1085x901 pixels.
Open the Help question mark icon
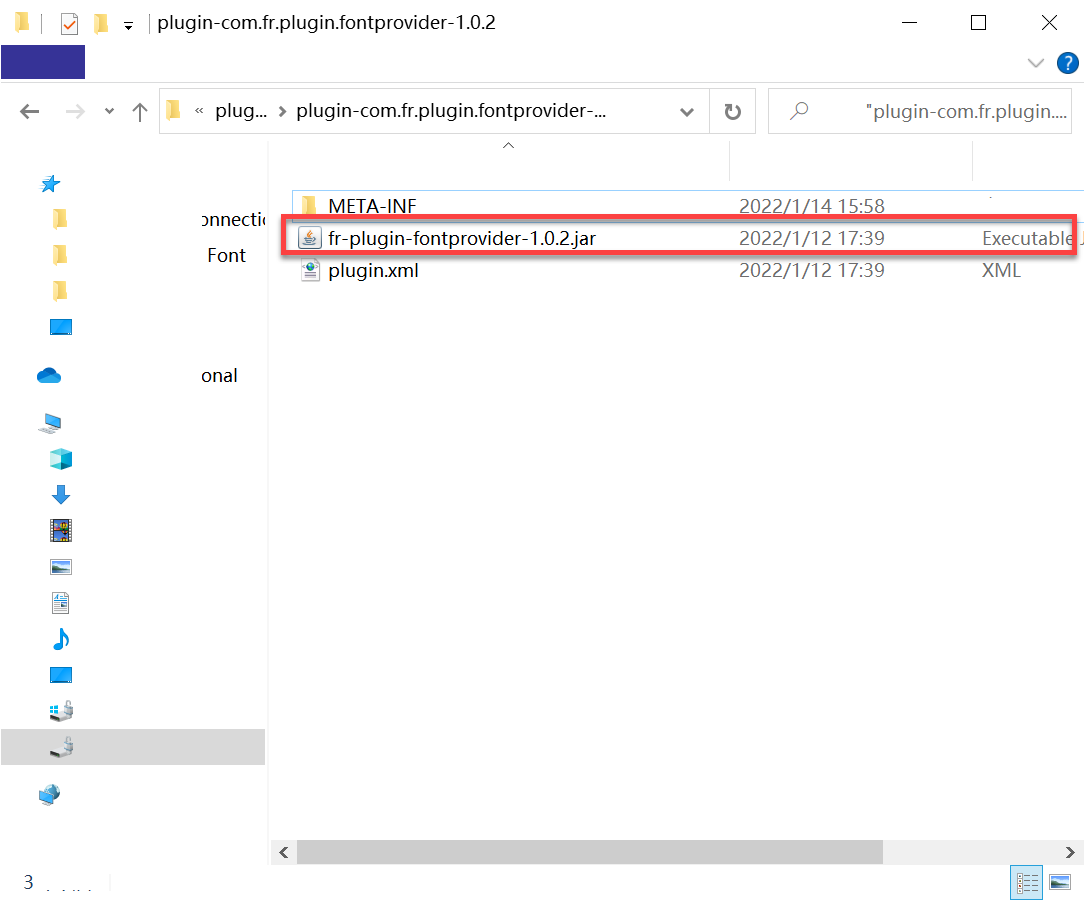pos(1068,63)
